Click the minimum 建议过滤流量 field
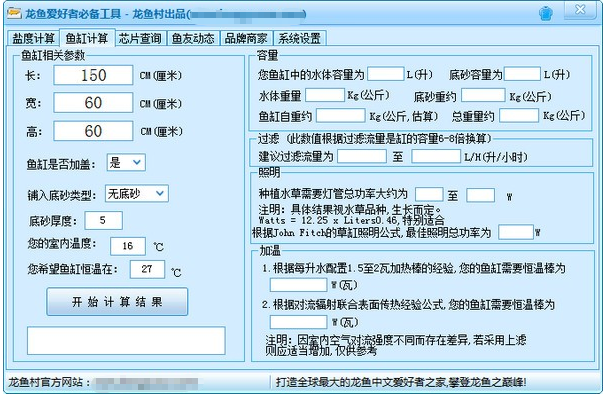The width and height of the screenshot is (605, 396). (362, 156)
